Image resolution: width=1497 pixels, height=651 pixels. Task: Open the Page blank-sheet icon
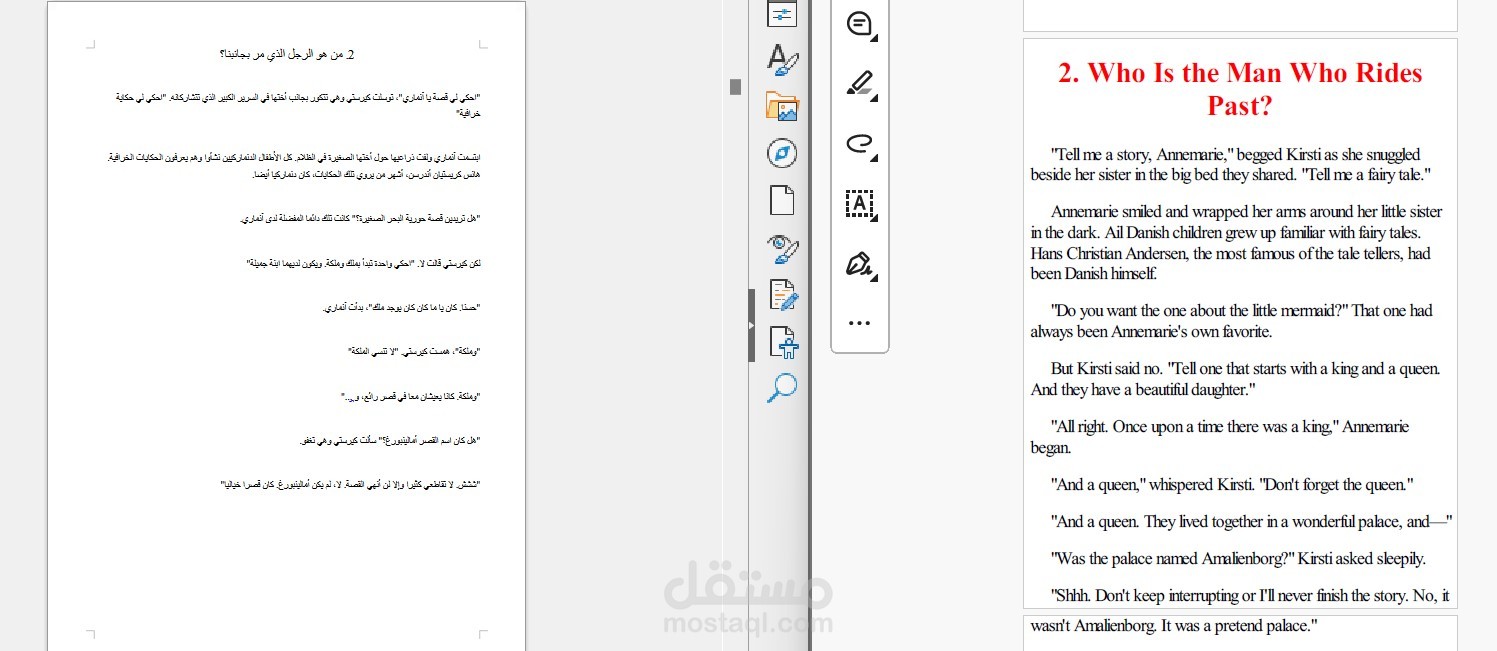pyautogui.click(x=782, y=200)
